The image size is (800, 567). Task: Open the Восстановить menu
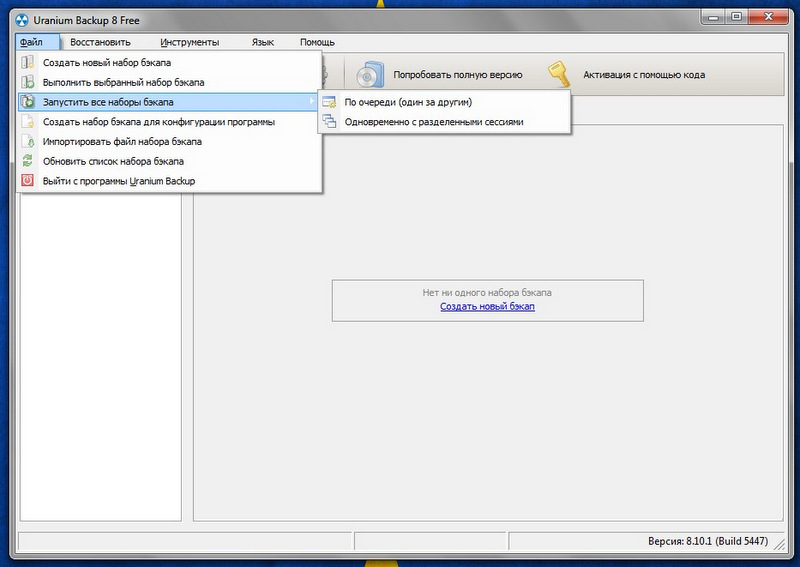(100, 42)
